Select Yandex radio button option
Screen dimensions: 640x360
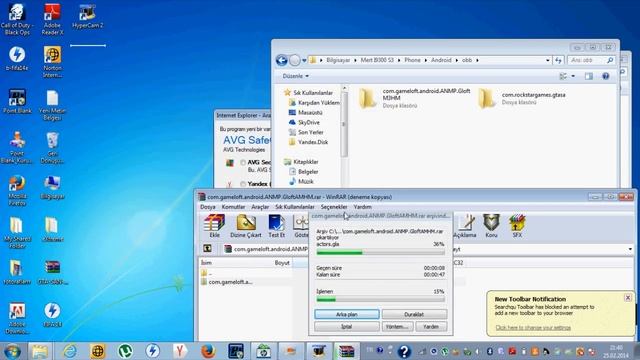(243, 184)
